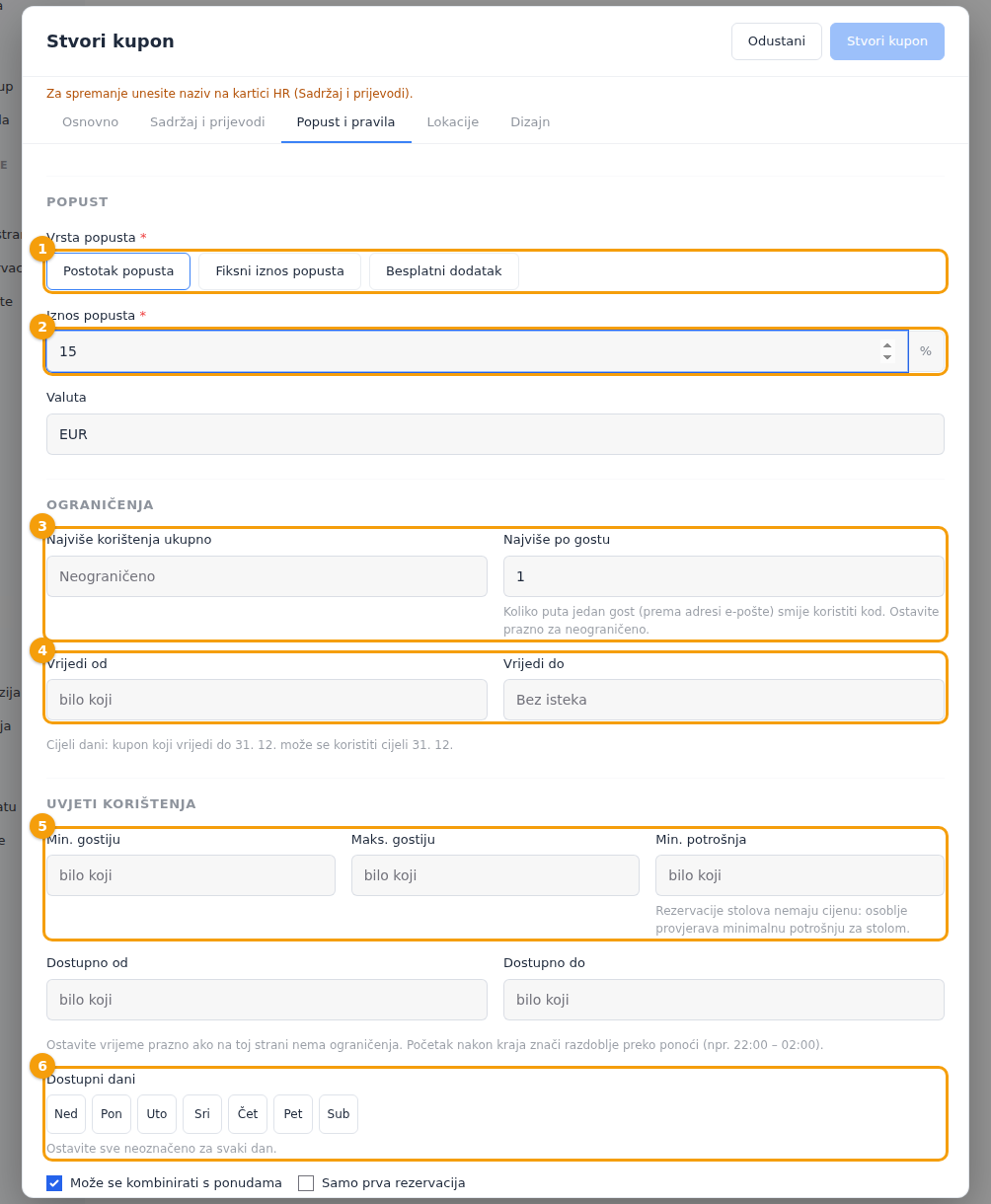Click the Odustani button
This screenshot has height=1204, width=991.
point(777,41)
